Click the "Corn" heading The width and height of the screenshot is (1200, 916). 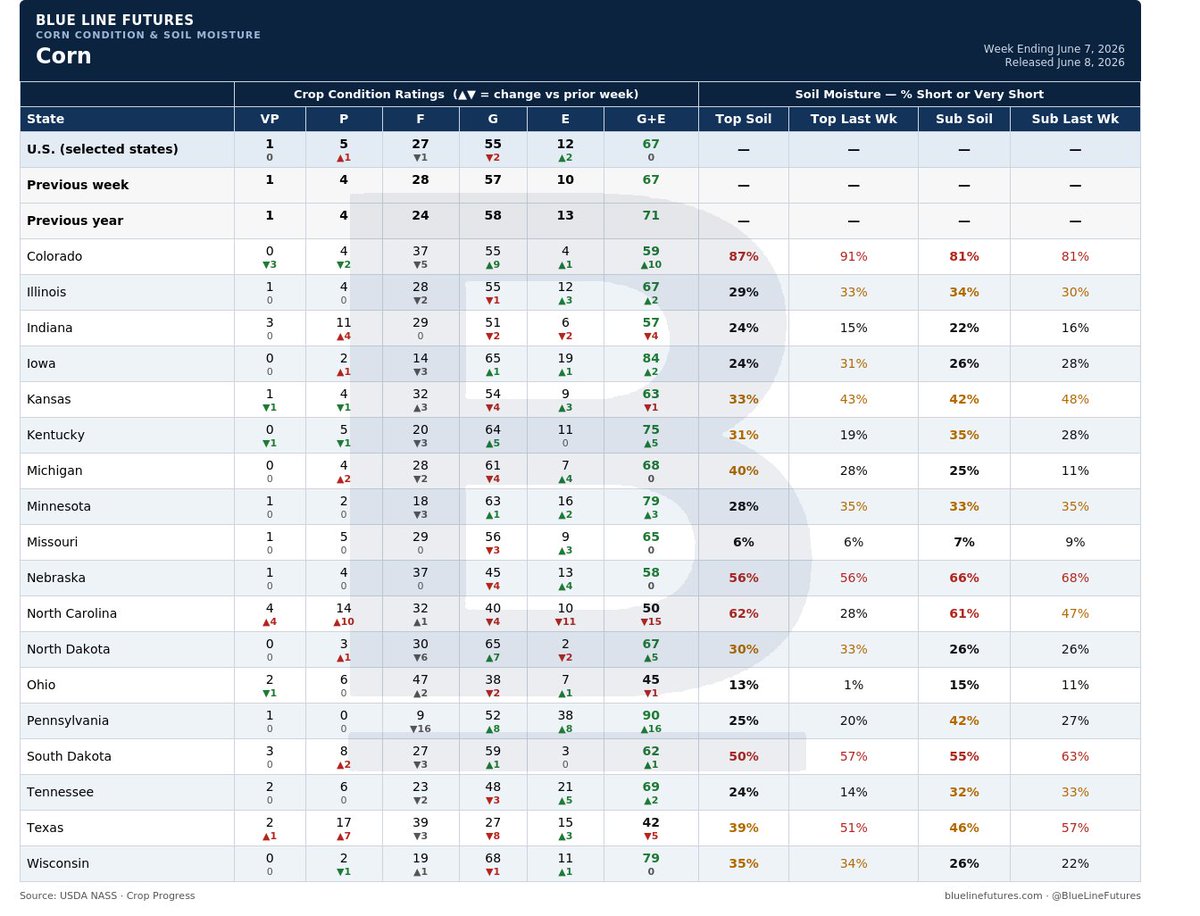(63, 56)
